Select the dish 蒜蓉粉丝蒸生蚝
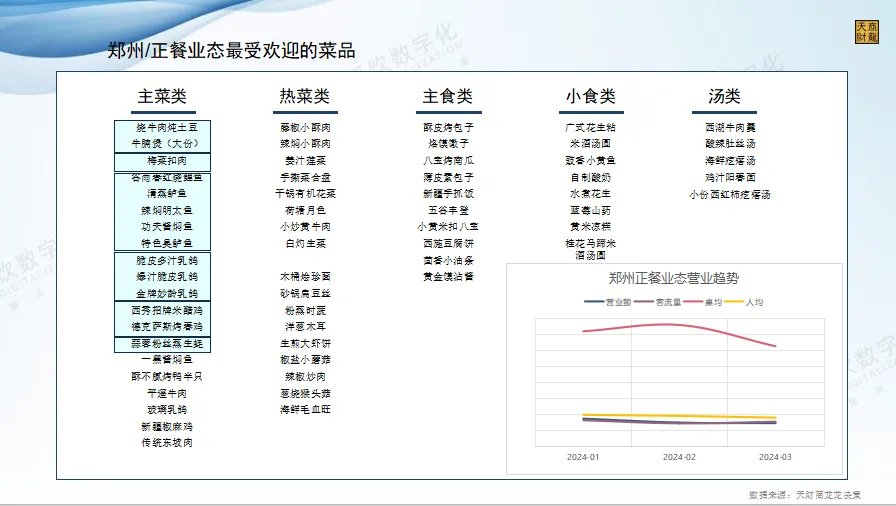This screenshot has height=506, width=896. pos(167,344)
